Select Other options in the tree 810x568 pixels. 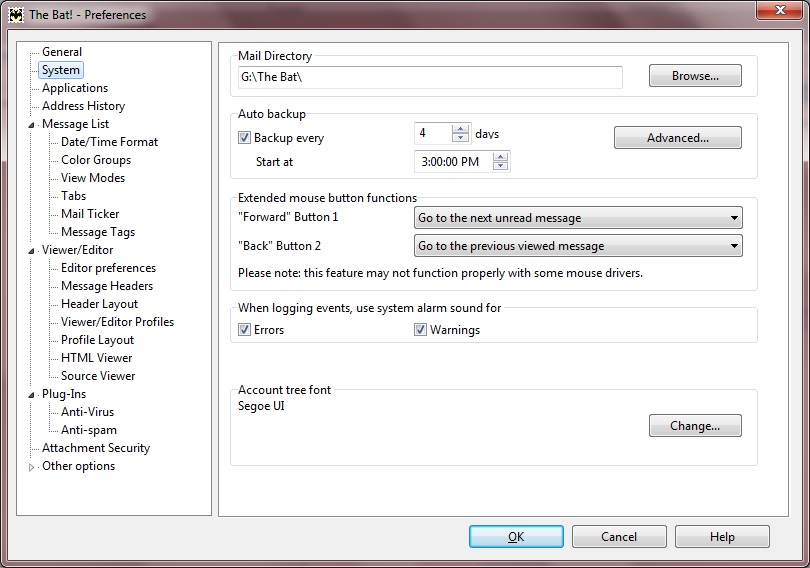(x=79, y=466)
